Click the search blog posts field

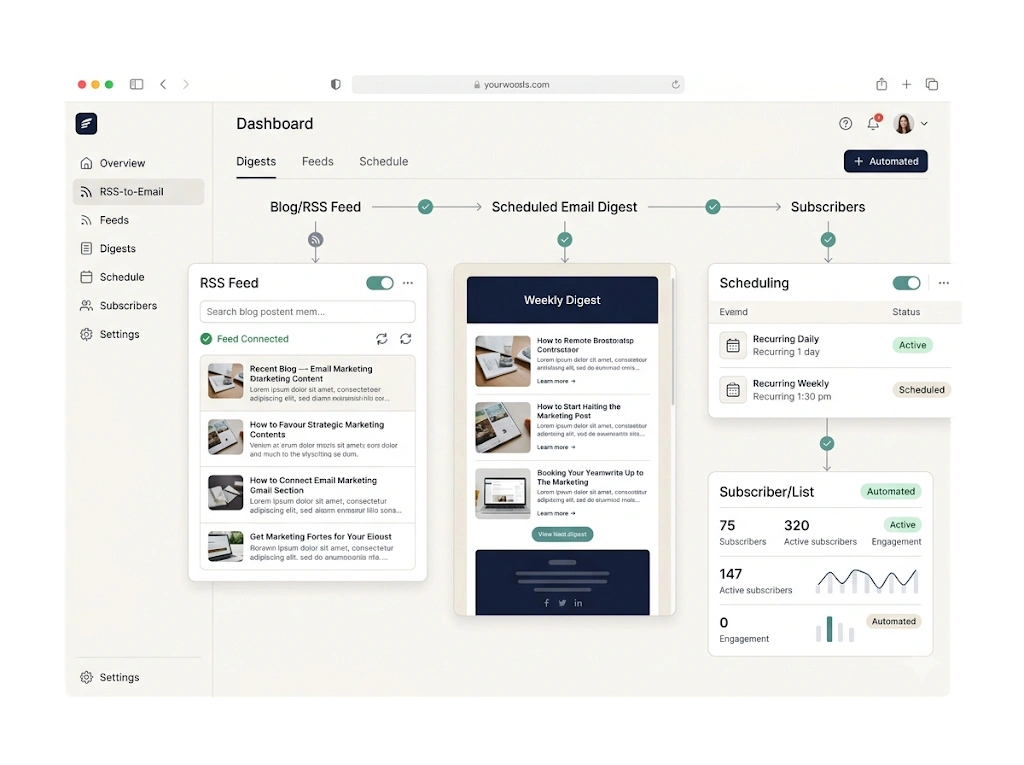click(308, 312)
